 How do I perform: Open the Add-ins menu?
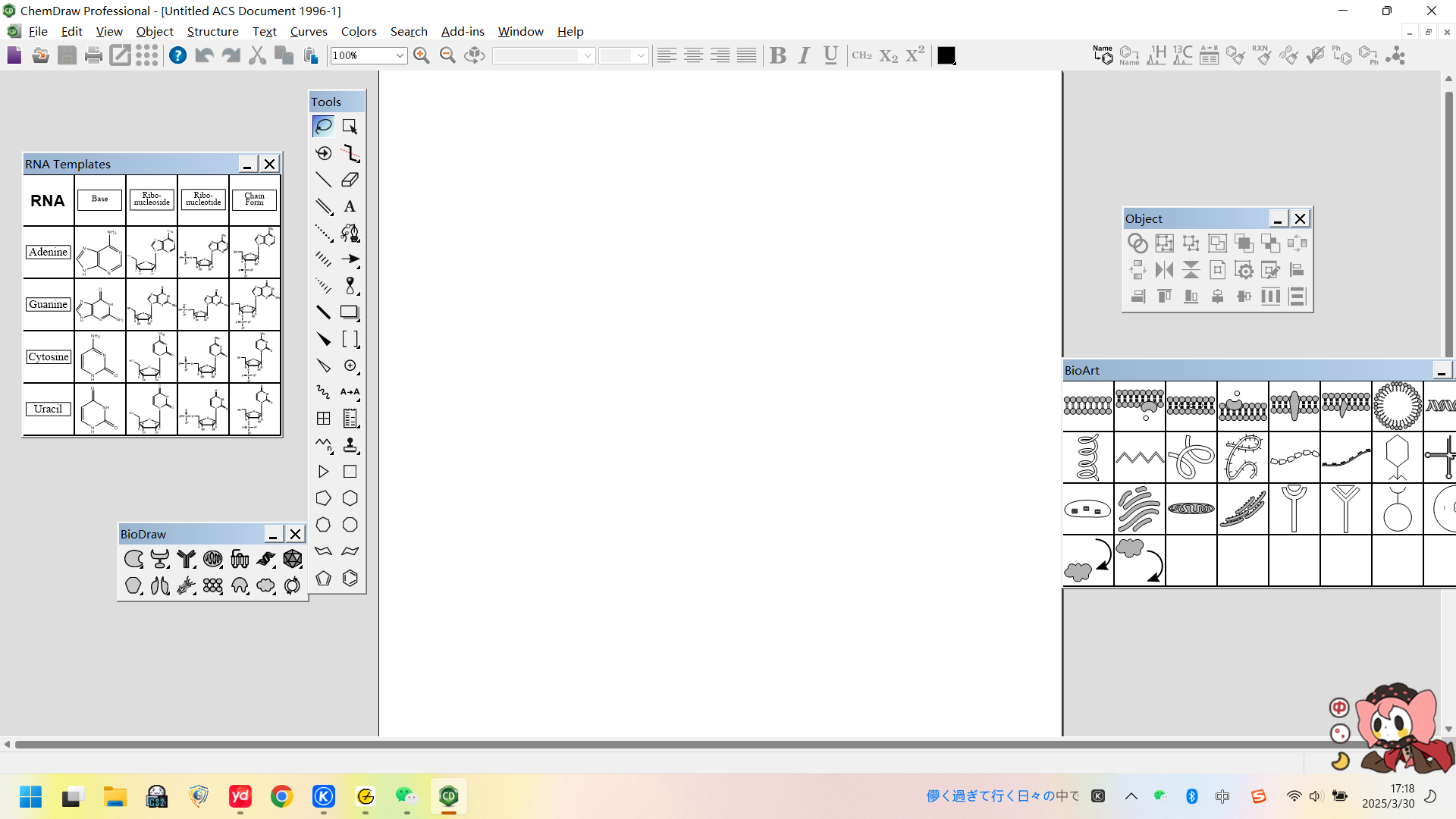tap(462, 31)
